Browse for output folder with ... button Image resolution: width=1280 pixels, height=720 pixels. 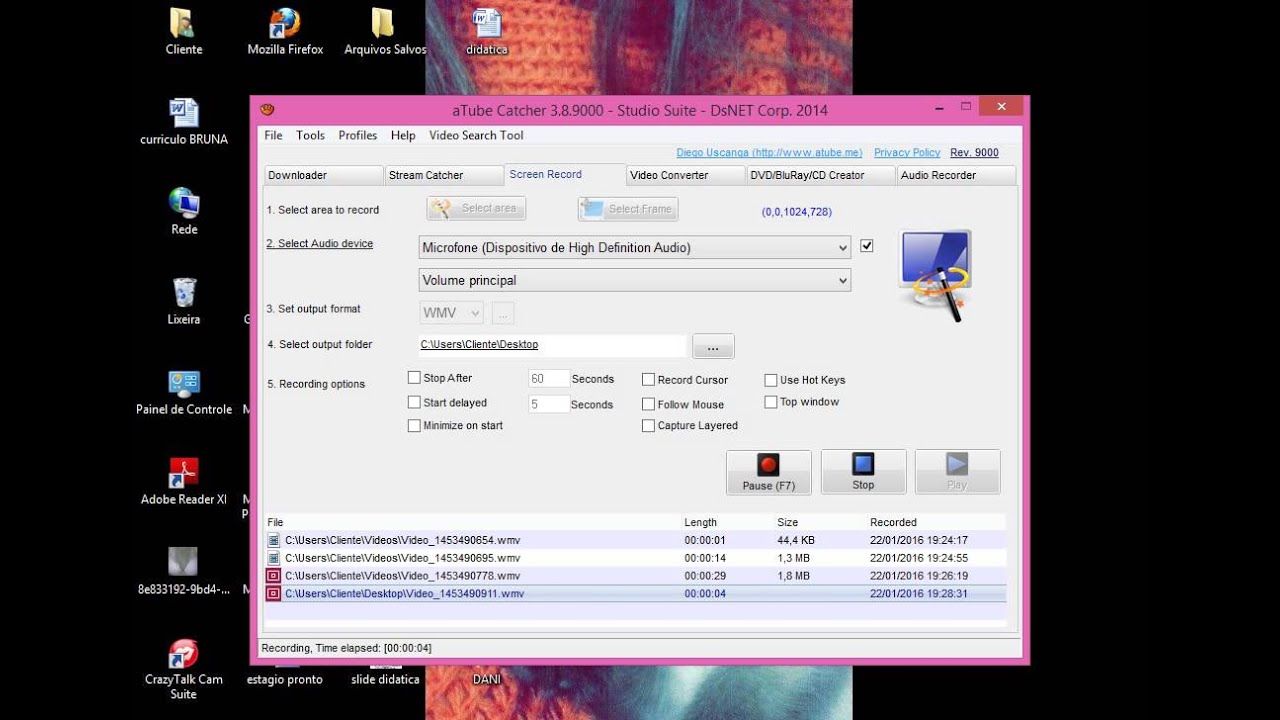coord(713,346)
